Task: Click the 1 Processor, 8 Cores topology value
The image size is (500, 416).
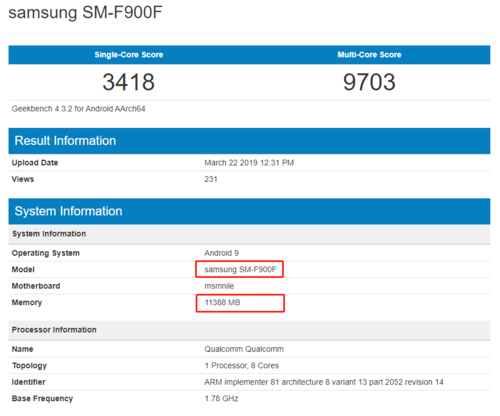Action: [242, 366]
